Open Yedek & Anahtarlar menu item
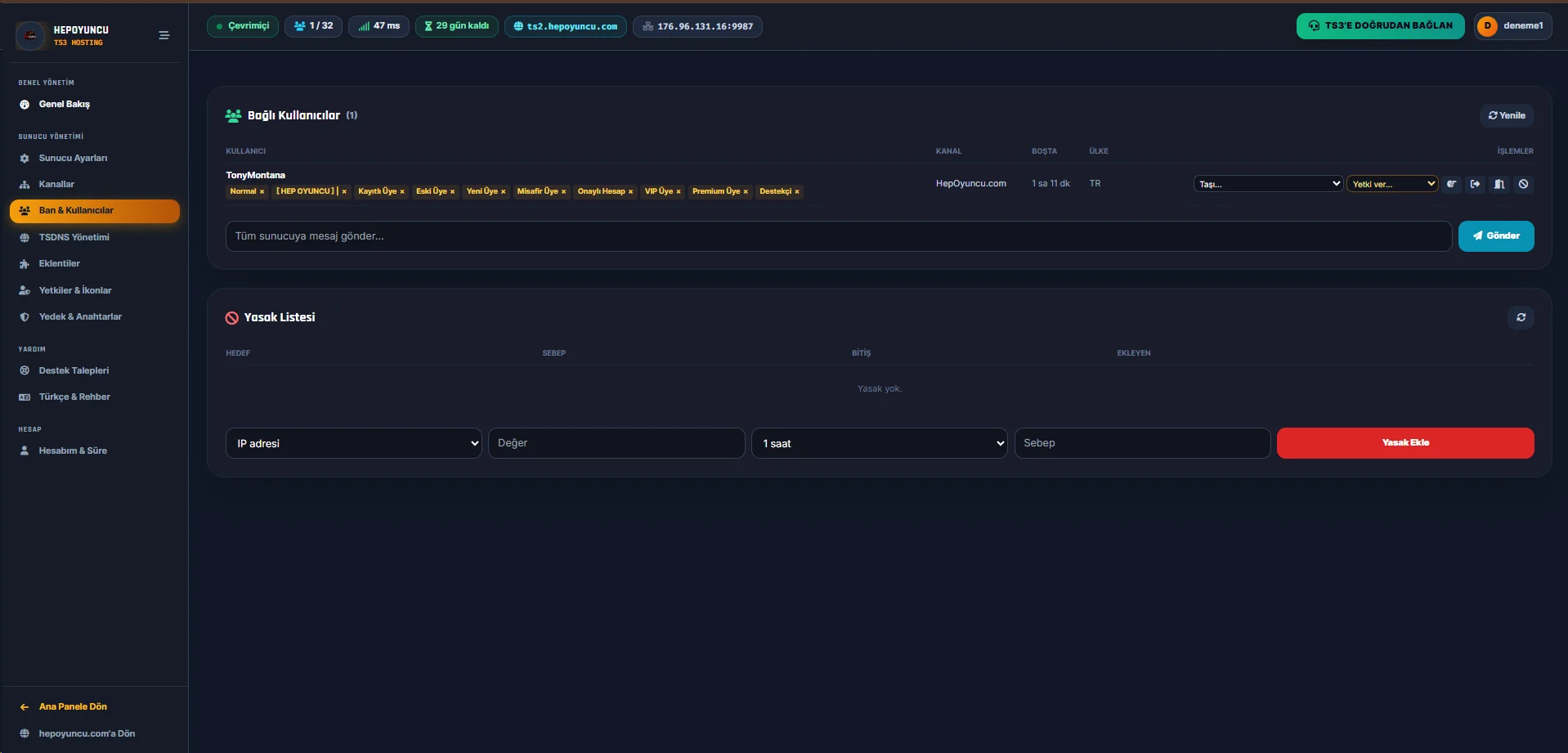The height and width of the screenshot is (753, 1568). point(95,317)
